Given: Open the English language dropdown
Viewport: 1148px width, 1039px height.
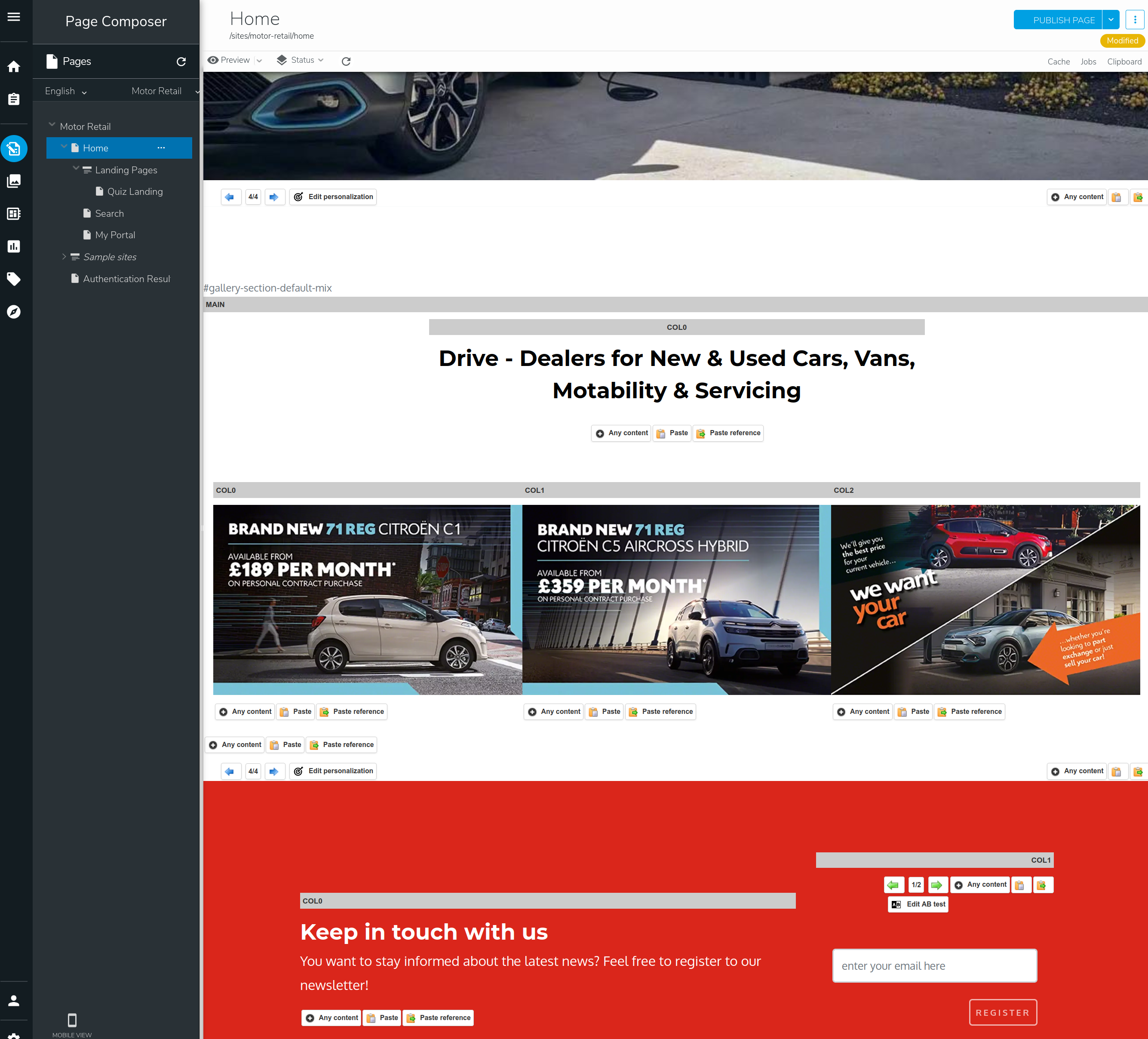Looking at the screenshot, I should pos(65,91).
